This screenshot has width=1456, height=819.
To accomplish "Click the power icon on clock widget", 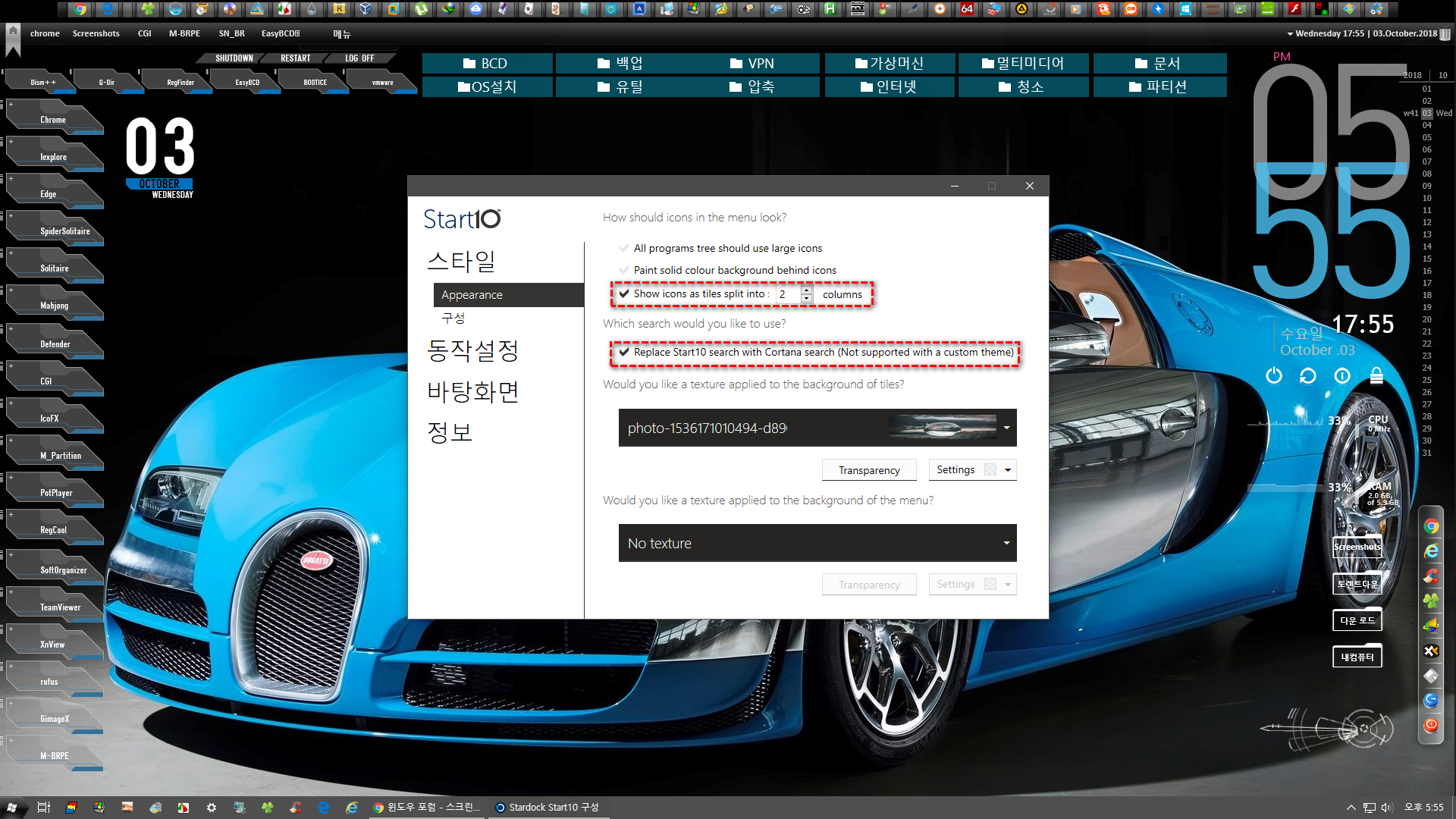I will (x=1274, y=375).
